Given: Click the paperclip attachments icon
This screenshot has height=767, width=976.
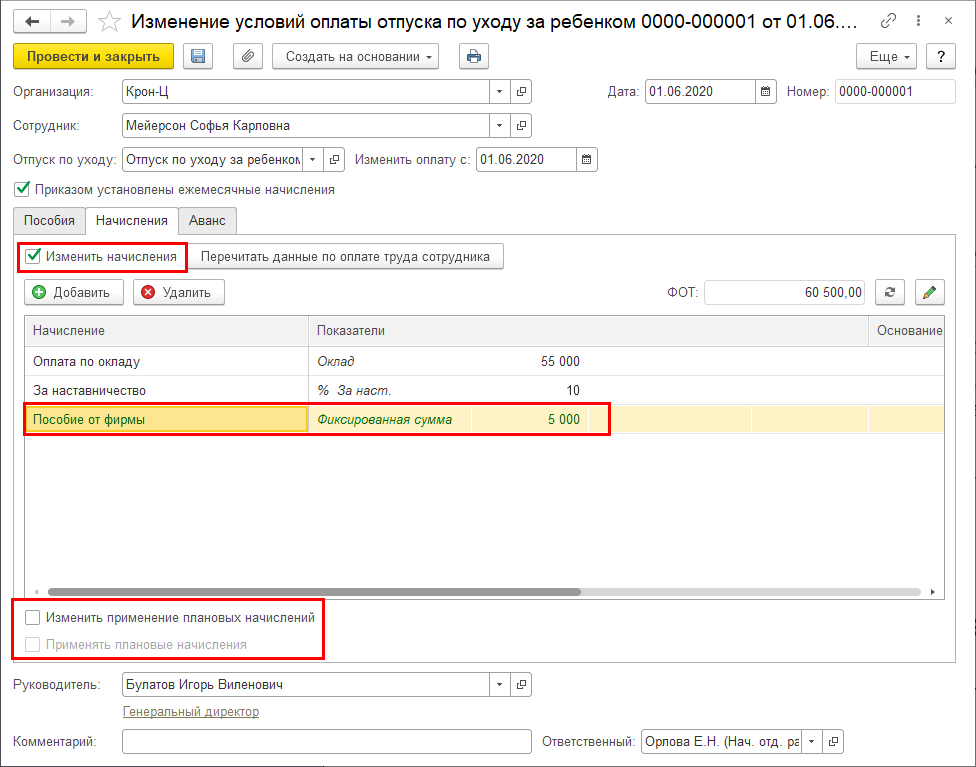Looking at the screenshot, I should [x=248, y=57].
